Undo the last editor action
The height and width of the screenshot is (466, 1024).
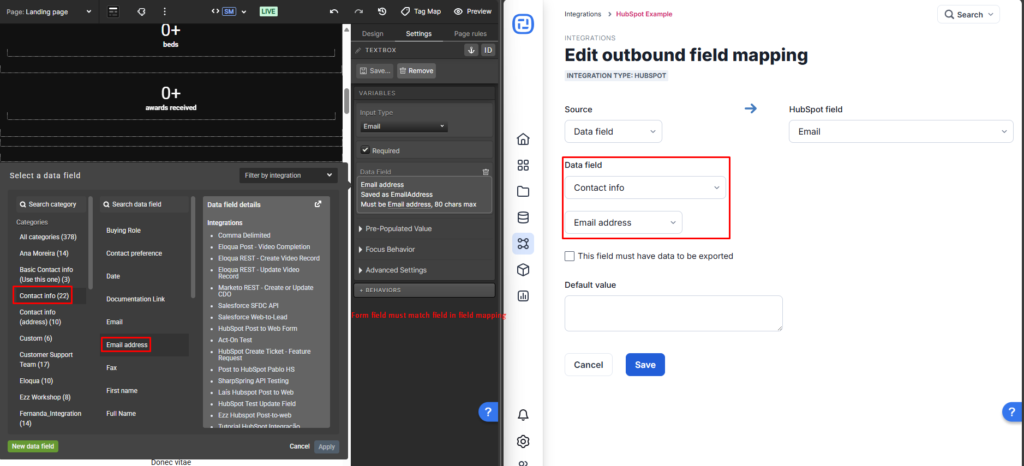pos(334,12)
